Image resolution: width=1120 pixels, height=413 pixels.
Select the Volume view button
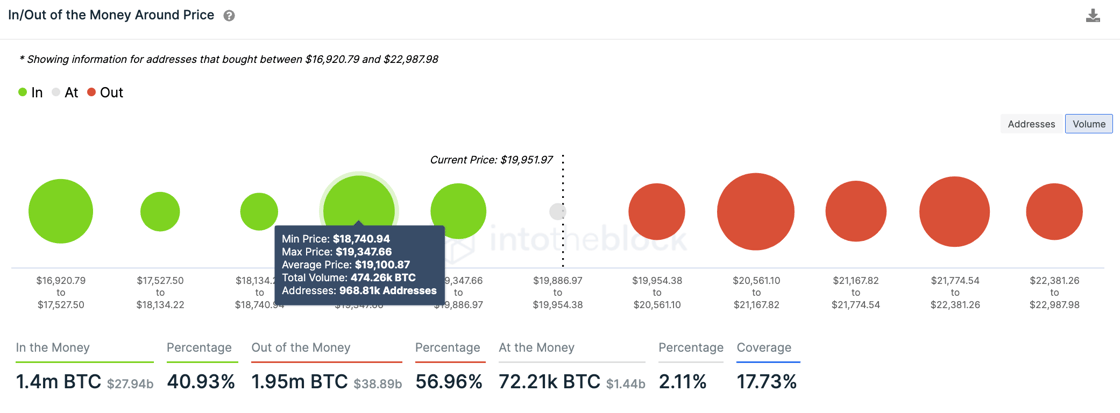click(x=1089, y=124)
